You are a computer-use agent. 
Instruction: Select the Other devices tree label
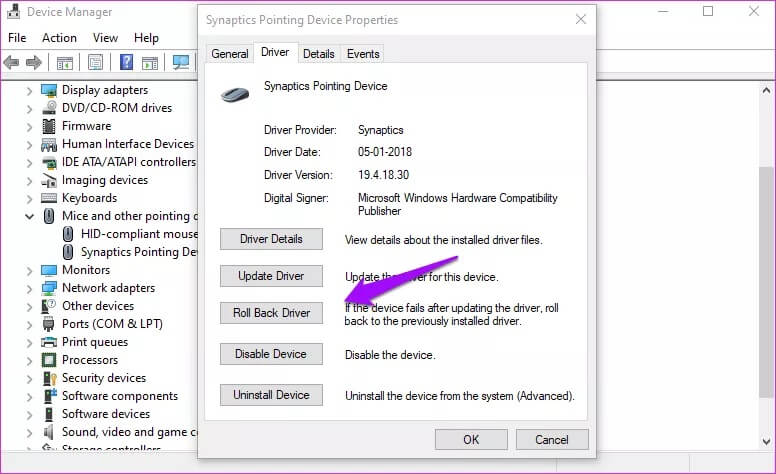pyautogui.click(x=98, y=306)
